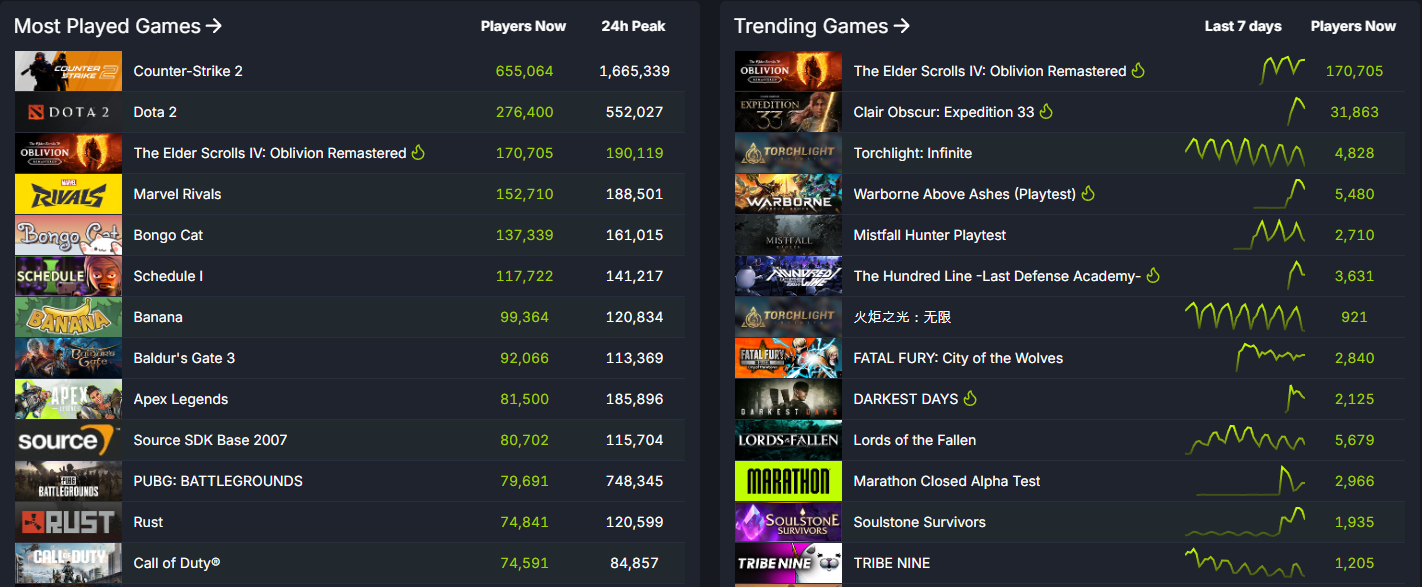Click fire icon beside Oblivion in Trending Games
The width and height of the screenshot is (1422, 587).
coord(1138,70)
